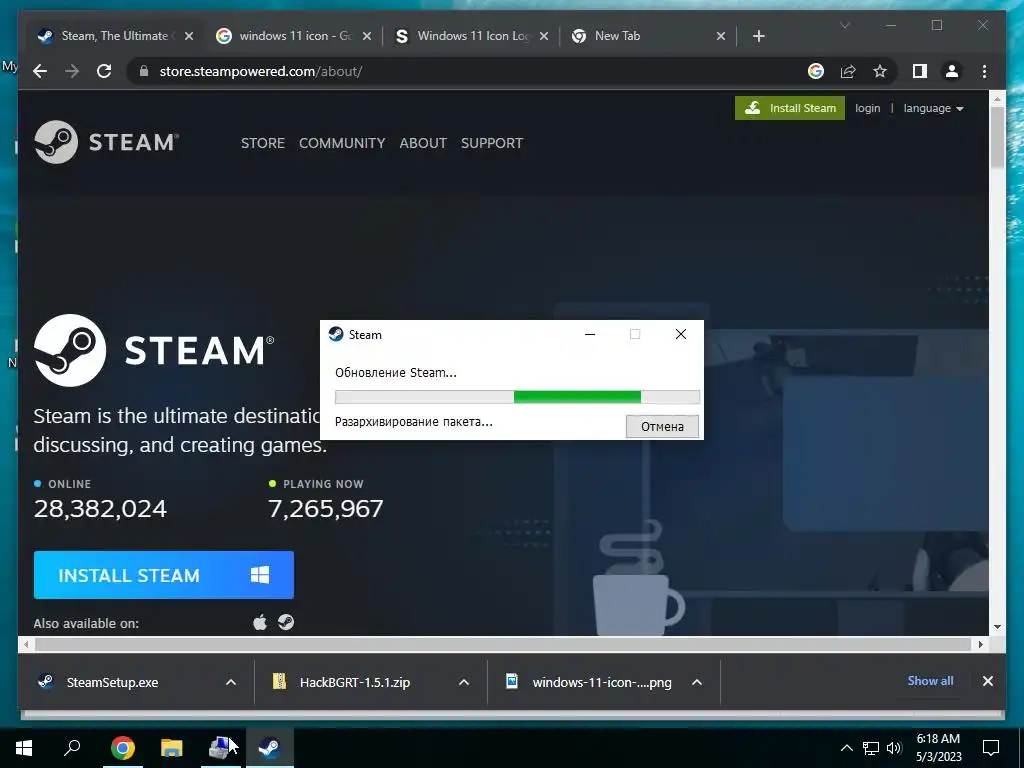Click the blue INSTALL STEAM button
This screenshot has height=768, width=1024.
164,575
